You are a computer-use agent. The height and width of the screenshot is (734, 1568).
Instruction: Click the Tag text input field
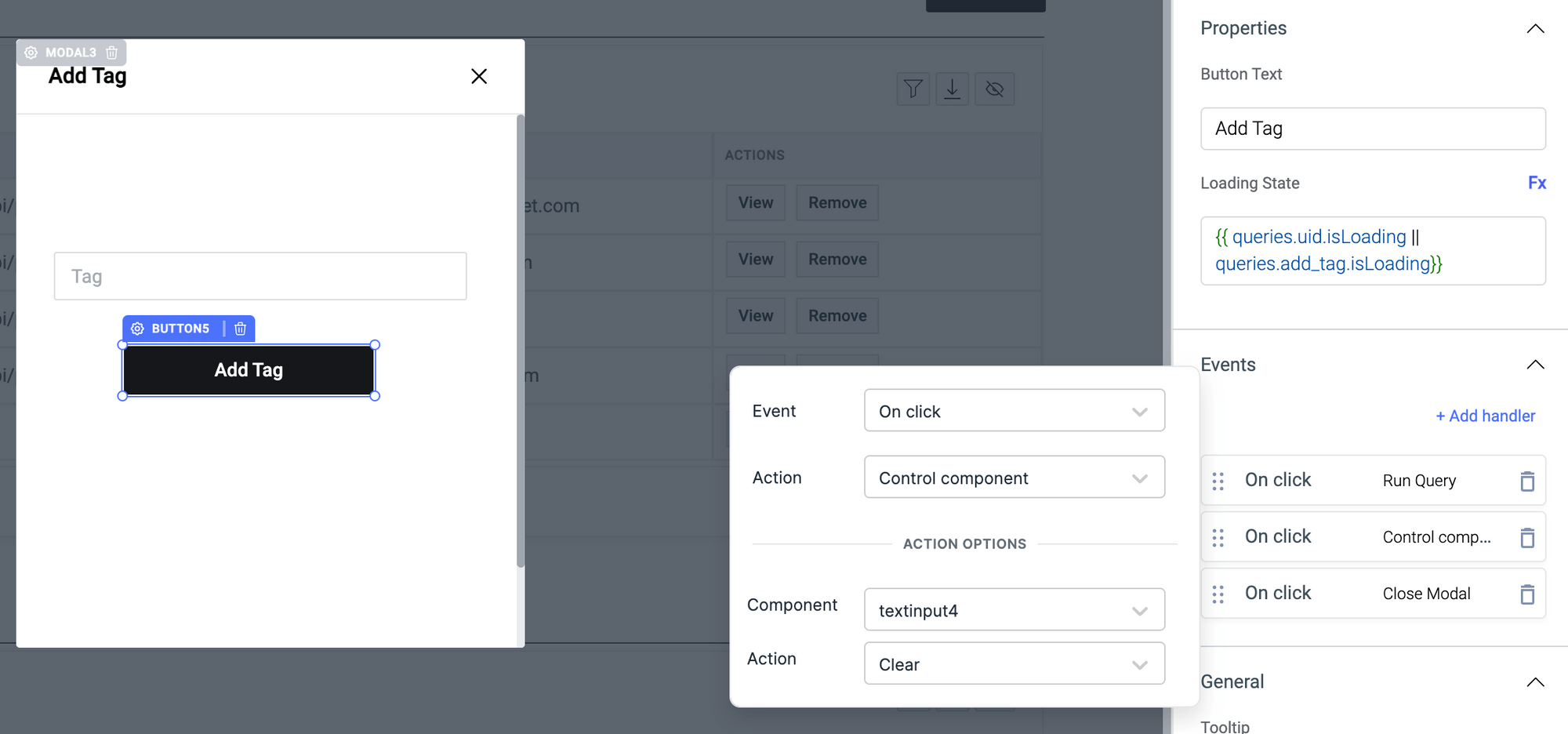pos(260,276)
